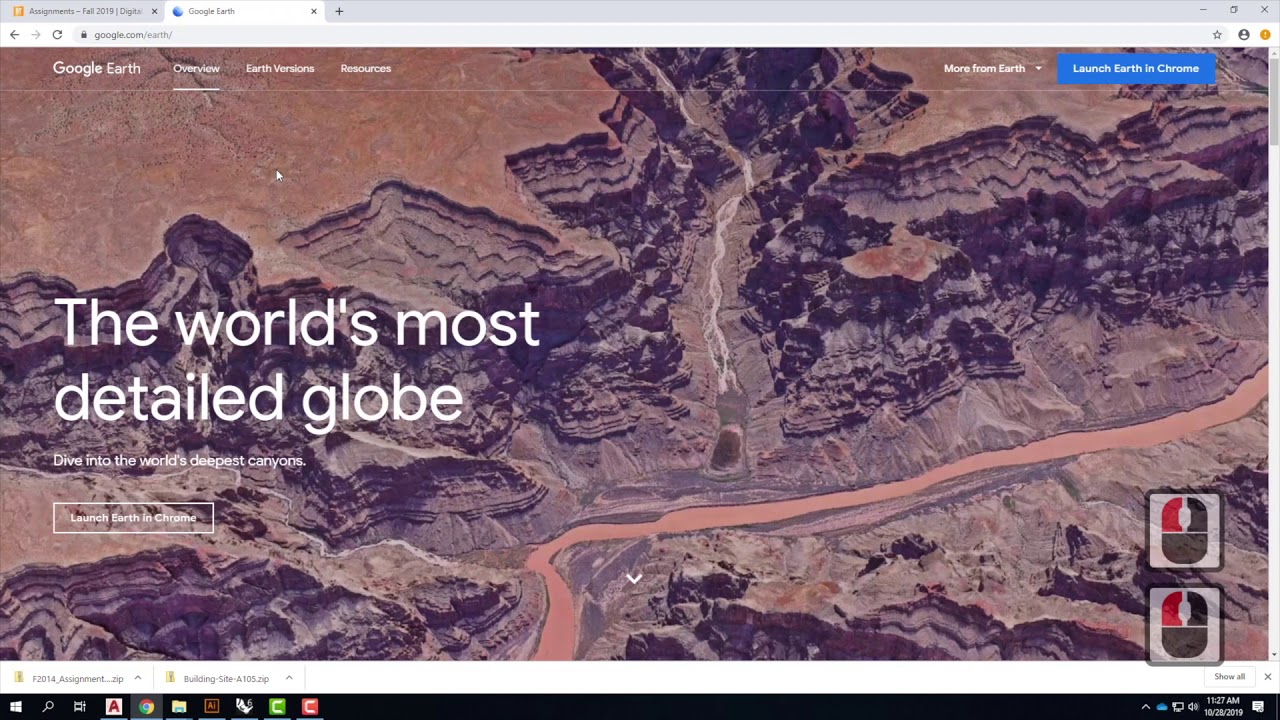This screenshot has height=720, width=1280.
Task: Click the scroll-down chevron on the hero image
Action: [x=634, y=578]
